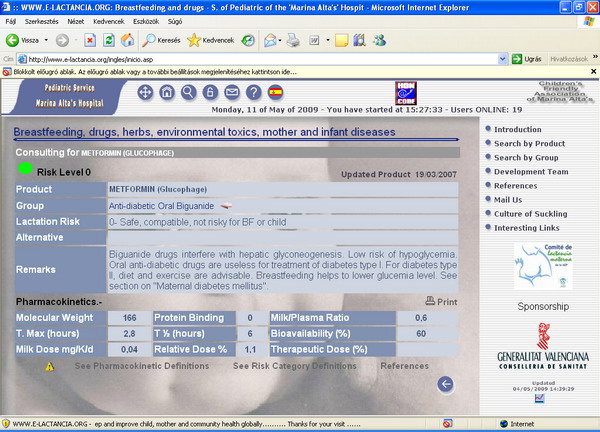This screenshot has width=600, height=432.
Task: Click the padlock icon in site toolbar
Action: (x=210, y=92)
